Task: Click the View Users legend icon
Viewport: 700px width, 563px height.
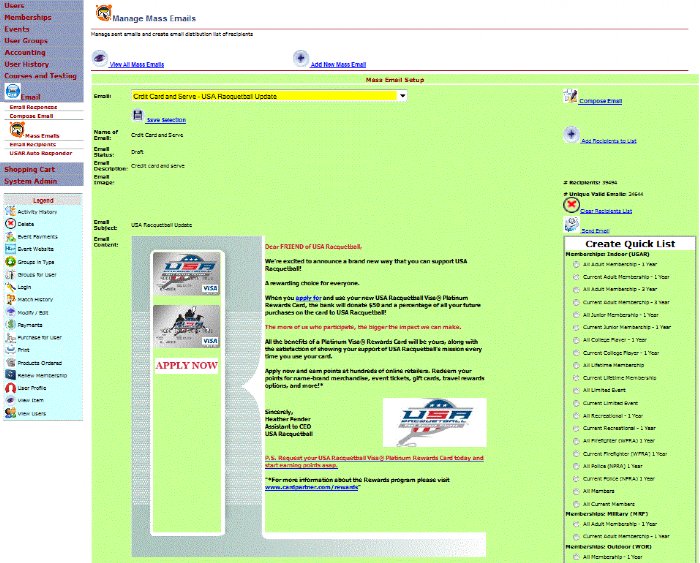Action: [10, 413]
